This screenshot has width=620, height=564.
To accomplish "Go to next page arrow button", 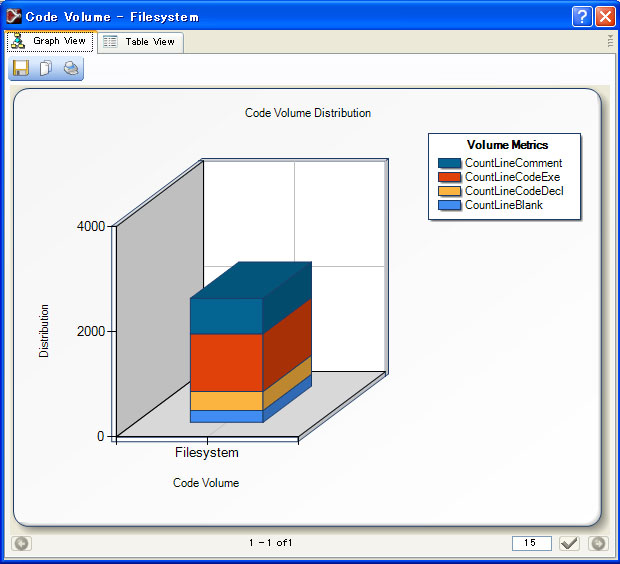I will tap(598, 543).
